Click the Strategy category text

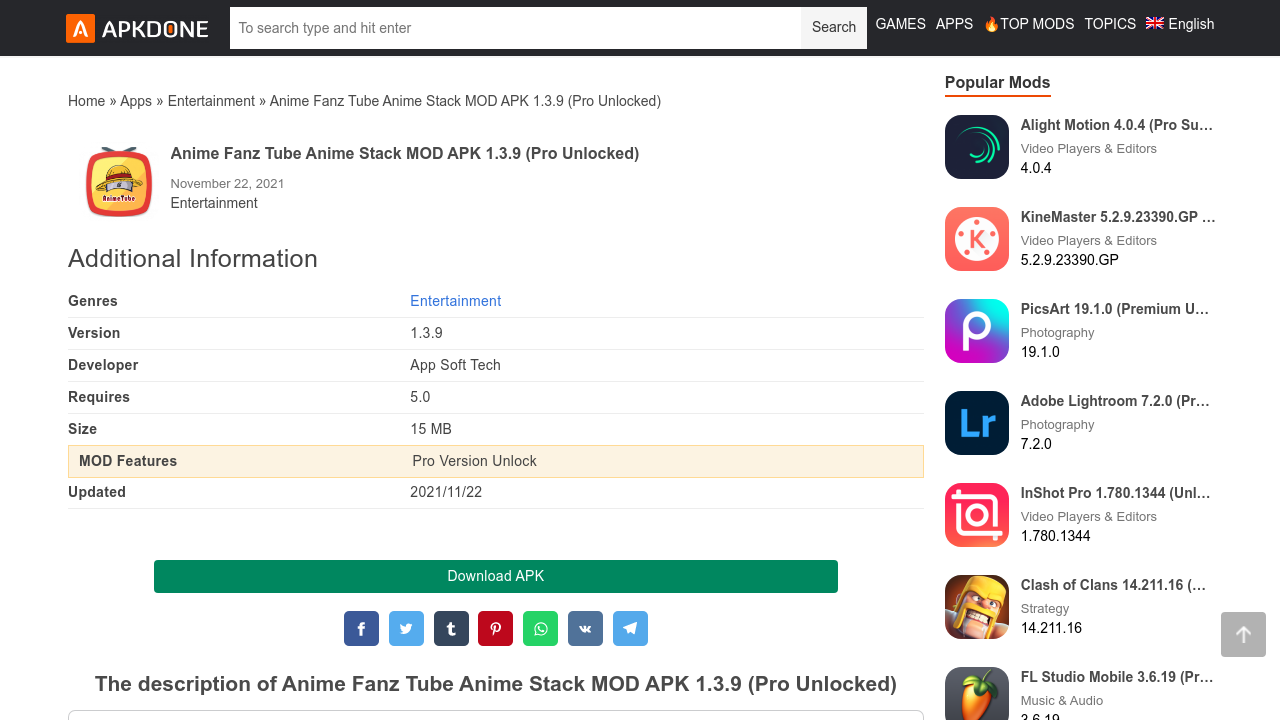click(x=1045, y=609)
